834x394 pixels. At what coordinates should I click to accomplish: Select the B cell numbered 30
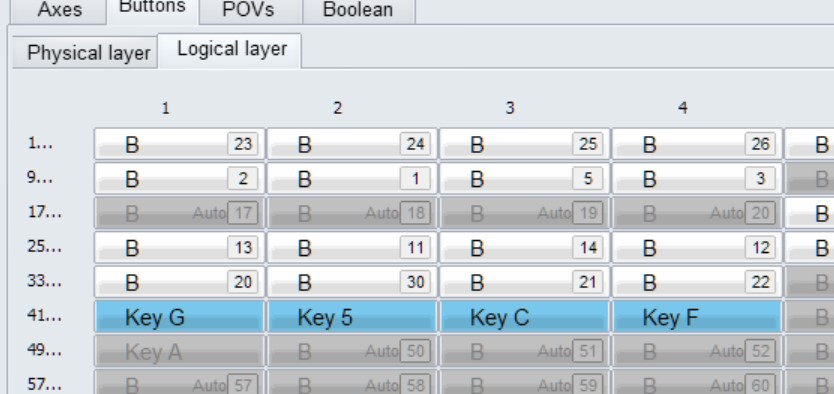pyautogui.click(x=352, y=282)
